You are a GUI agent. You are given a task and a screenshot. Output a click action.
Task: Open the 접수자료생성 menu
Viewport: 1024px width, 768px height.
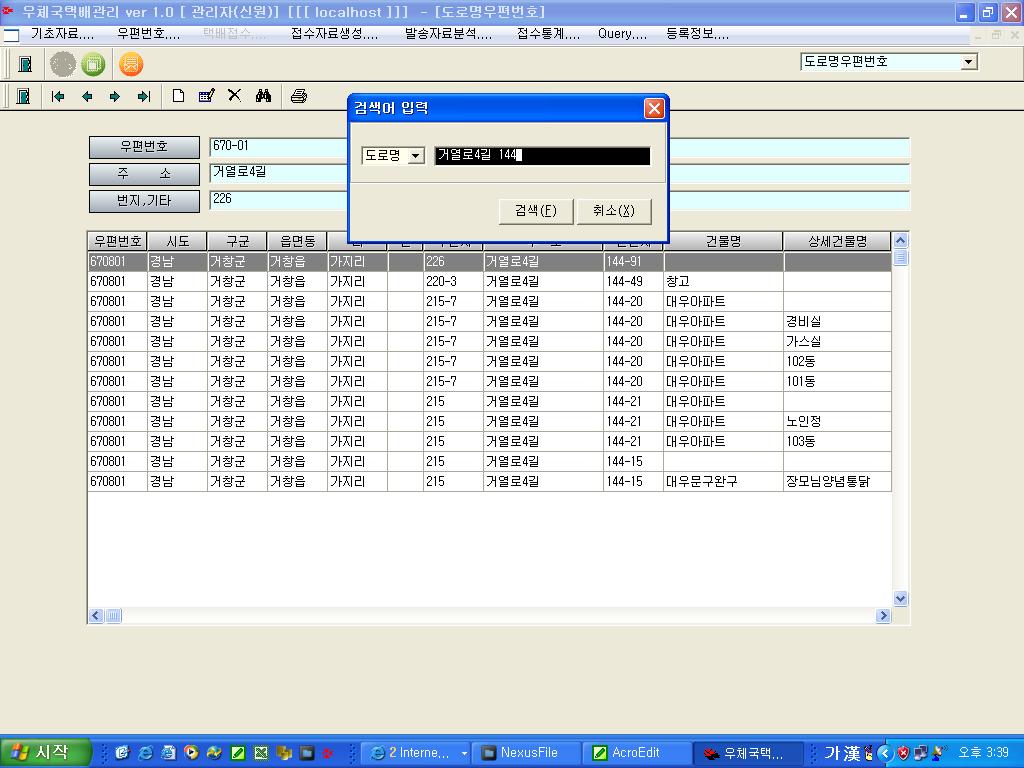coord(334,34)
